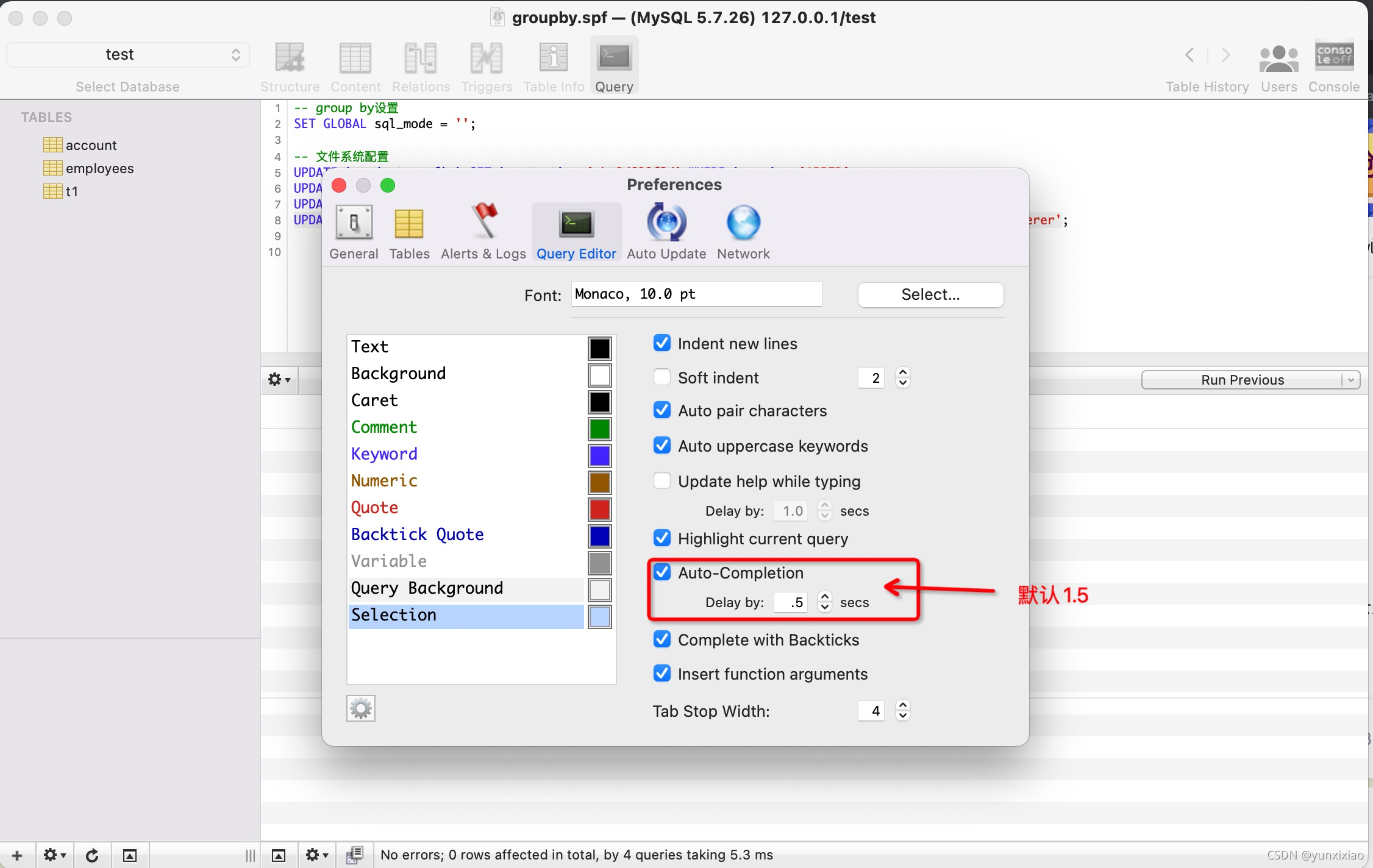Switch to the General preferences tab
Viewport: 1373px width, 868px height.
[354, 232]
